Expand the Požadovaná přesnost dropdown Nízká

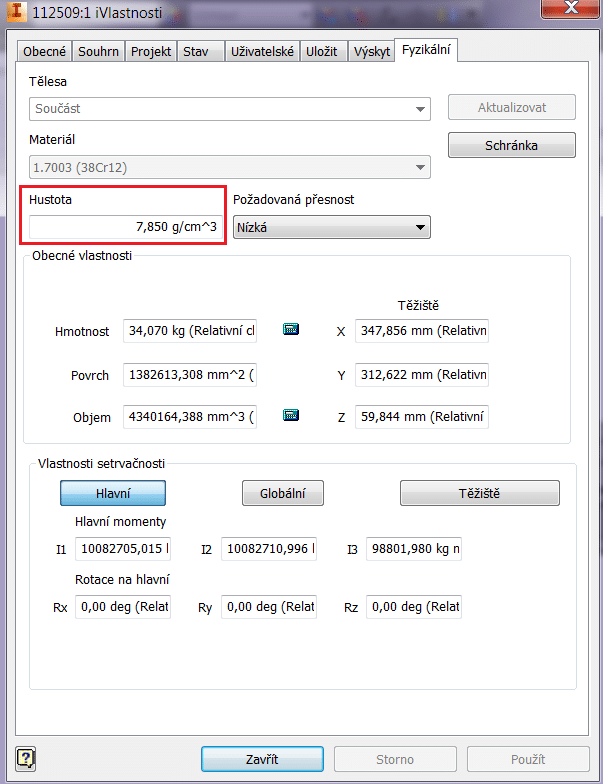pos(332,227)
